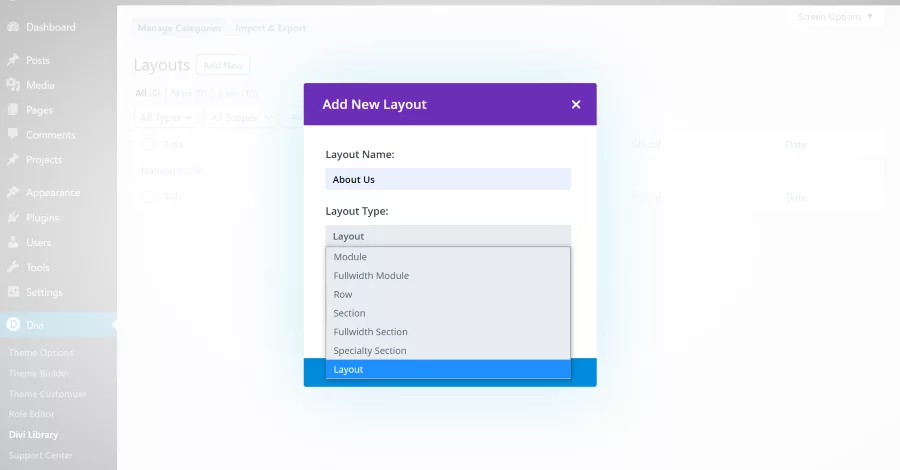
Task: Click the Projects pin icon
Action: [x=13, y=160]
